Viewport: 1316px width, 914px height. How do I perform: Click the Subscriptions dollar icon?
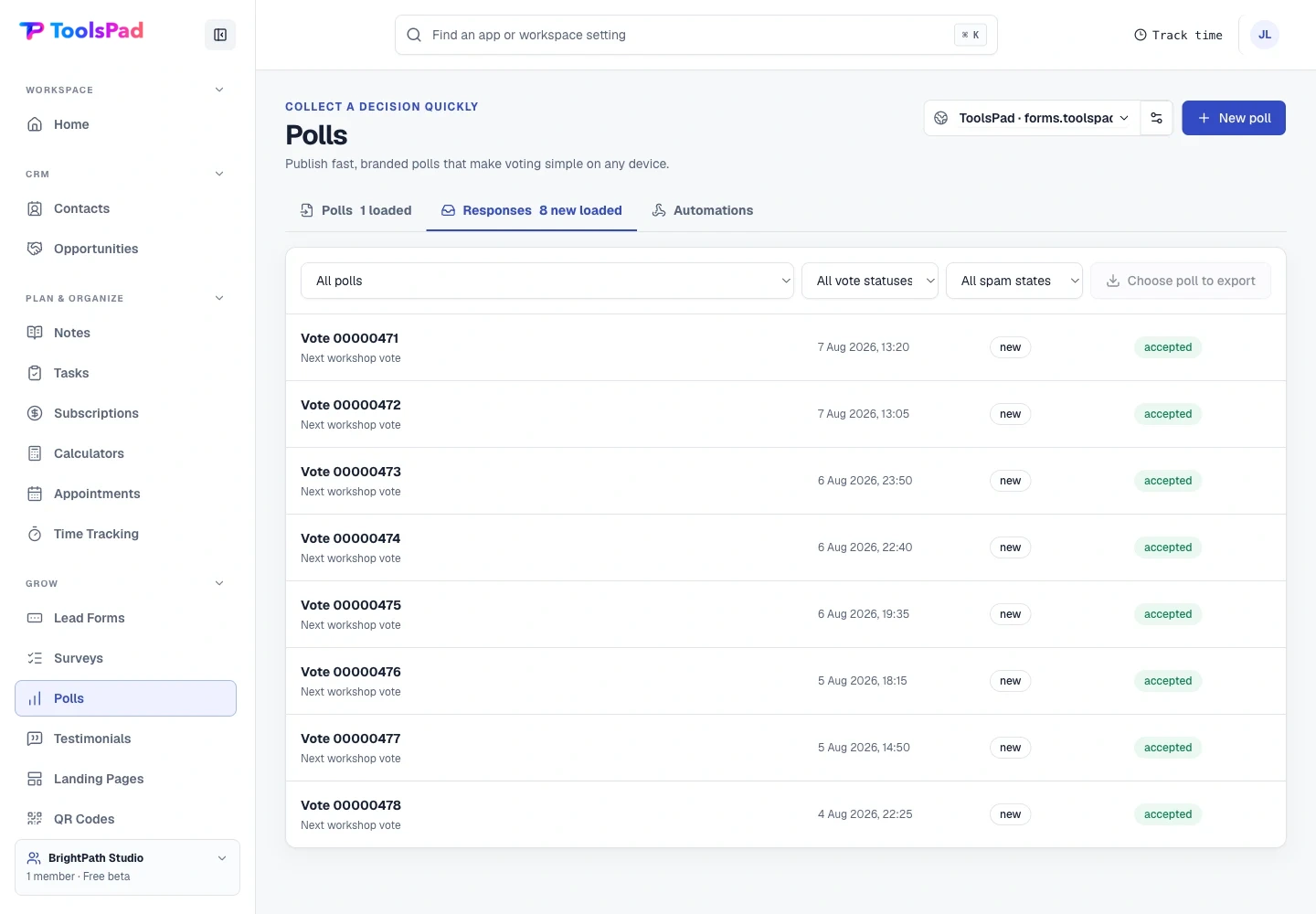point(35,413)
